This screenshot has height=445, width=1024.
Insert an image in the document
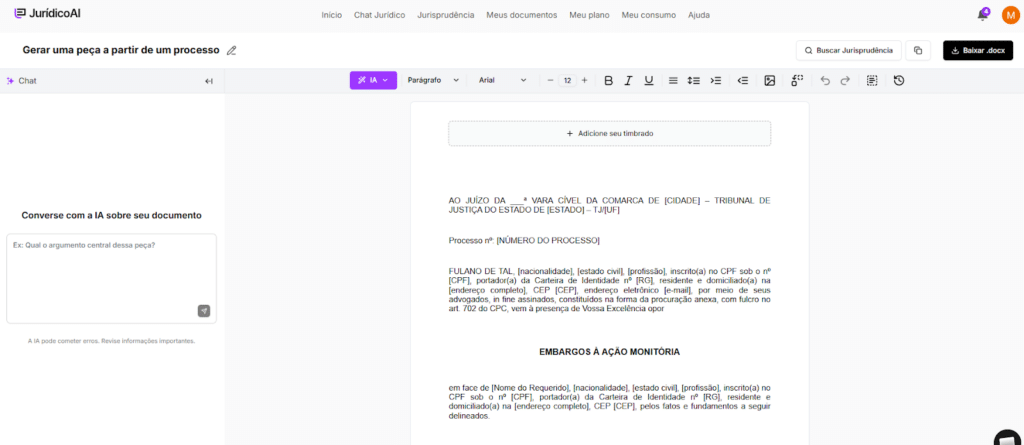click(x=769, y=80)
